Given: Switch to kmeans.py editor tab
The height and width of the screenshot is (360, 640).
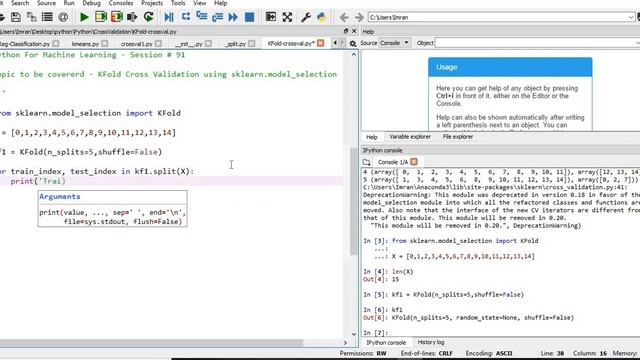Looking at the screenshot, I should [x=85, y=44].
